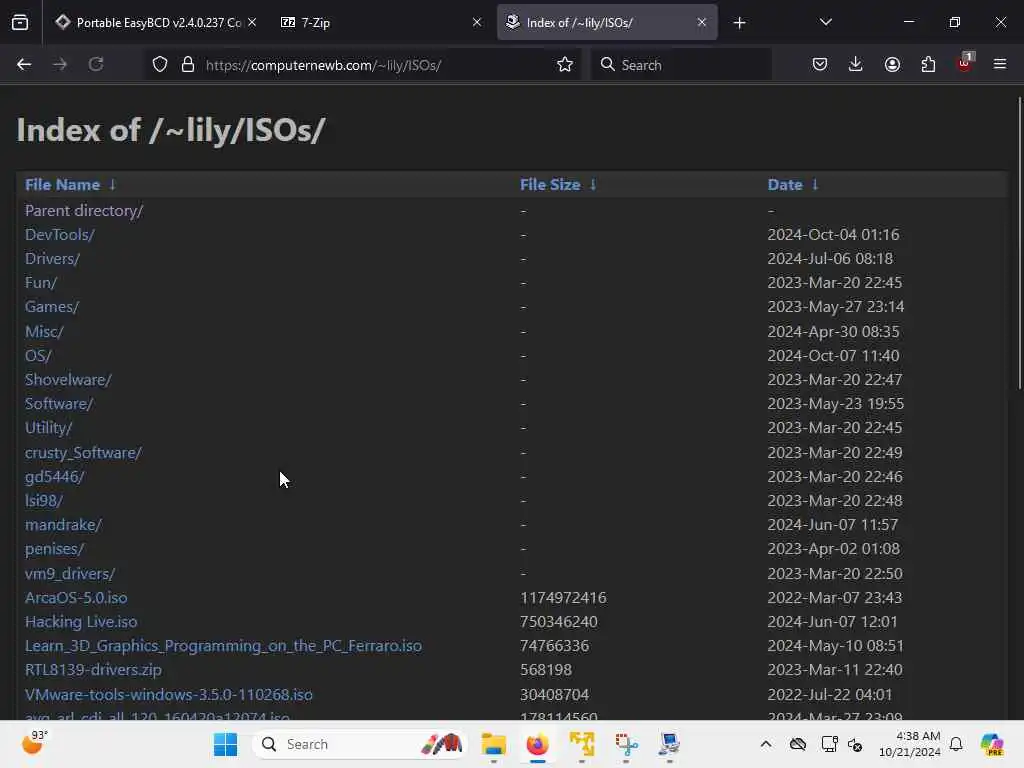Reload the current page
Image resolution: width=1024 pixels, height=768 pixels.
click(x=96, y=65)
